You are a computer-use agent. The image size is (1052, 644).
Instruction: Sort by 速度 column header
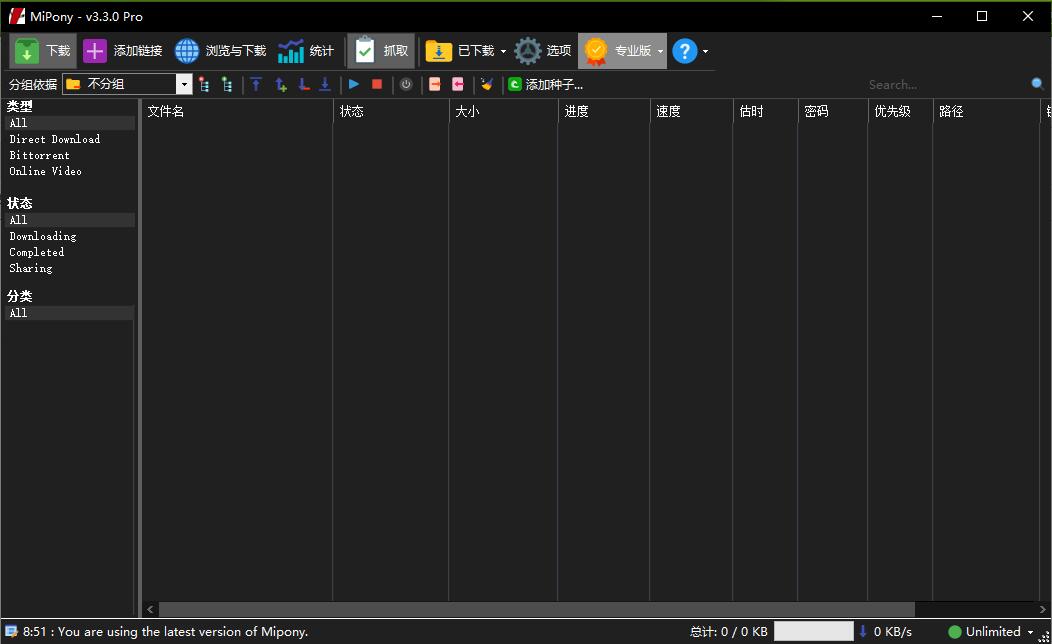pyautogui.click(x=691, y=111)
